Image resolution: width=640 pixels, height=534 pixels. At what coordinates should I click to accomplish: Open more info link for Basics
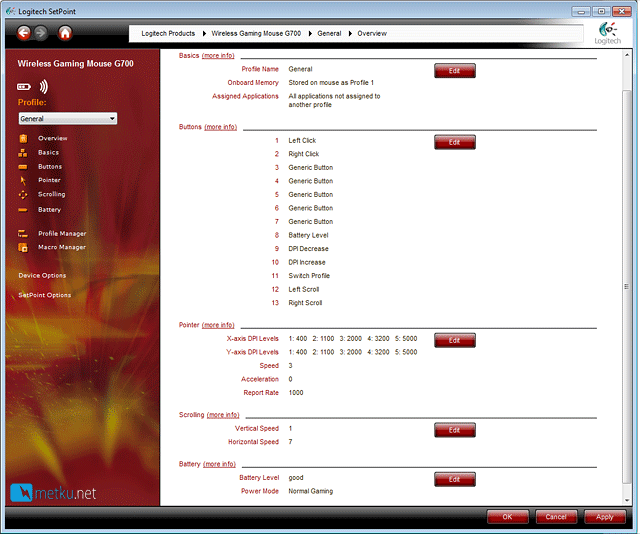218,56
